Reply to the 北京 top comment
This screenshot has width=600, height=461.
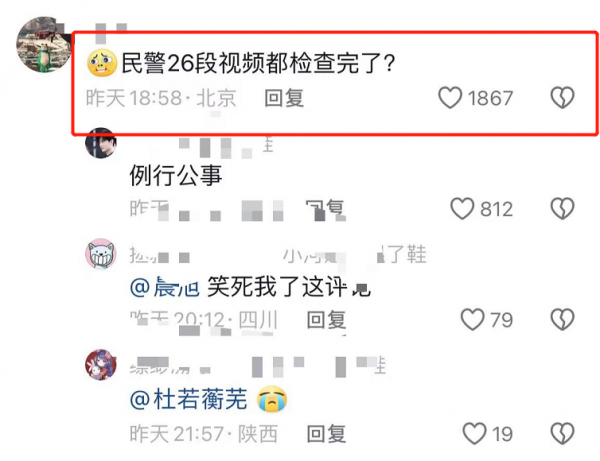[x=284, y=98]
